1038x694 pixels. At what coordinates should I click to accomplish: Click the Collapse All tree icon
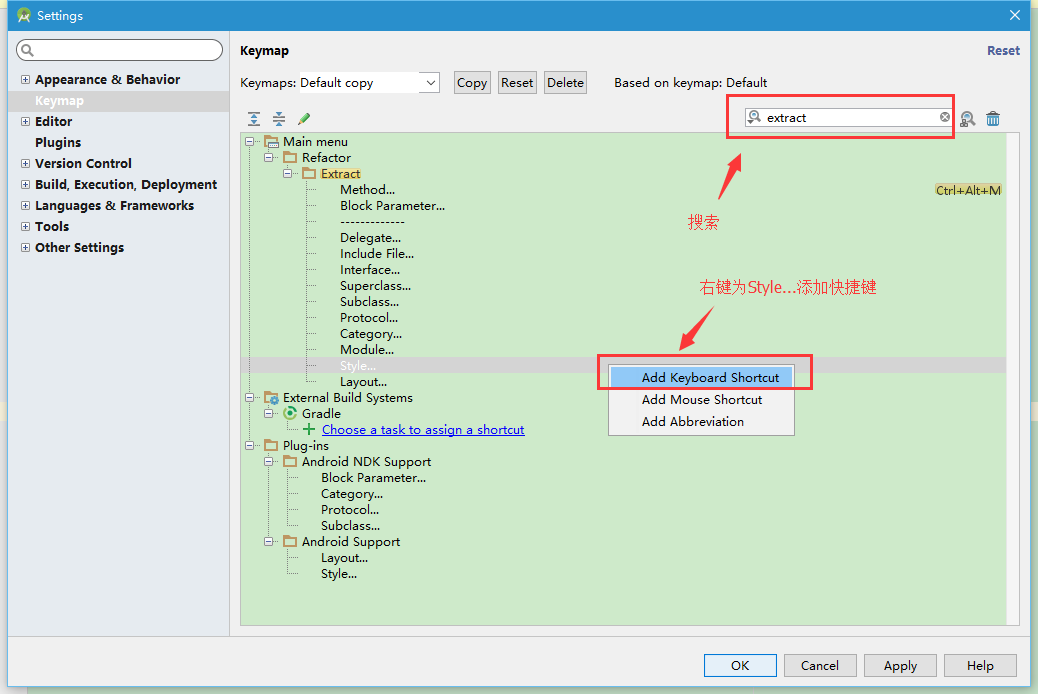point(279,119)
